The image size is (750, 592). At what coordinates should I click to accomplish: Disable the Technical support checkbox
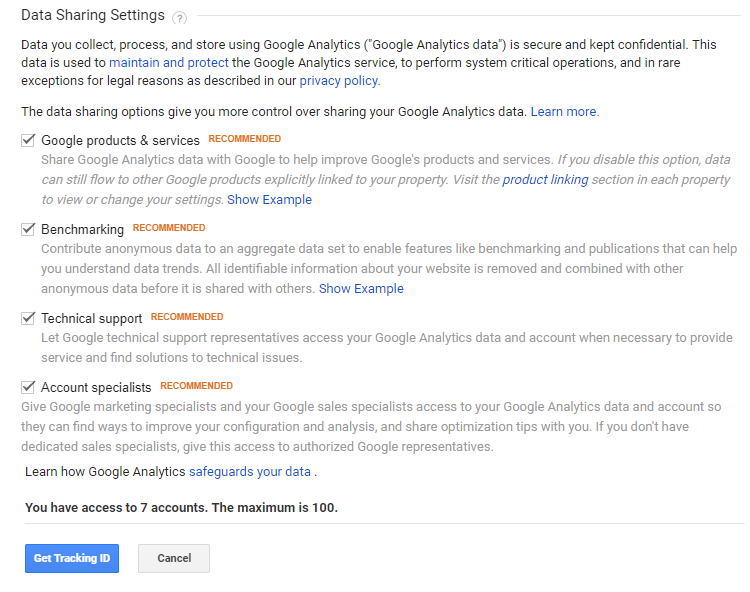28,318
